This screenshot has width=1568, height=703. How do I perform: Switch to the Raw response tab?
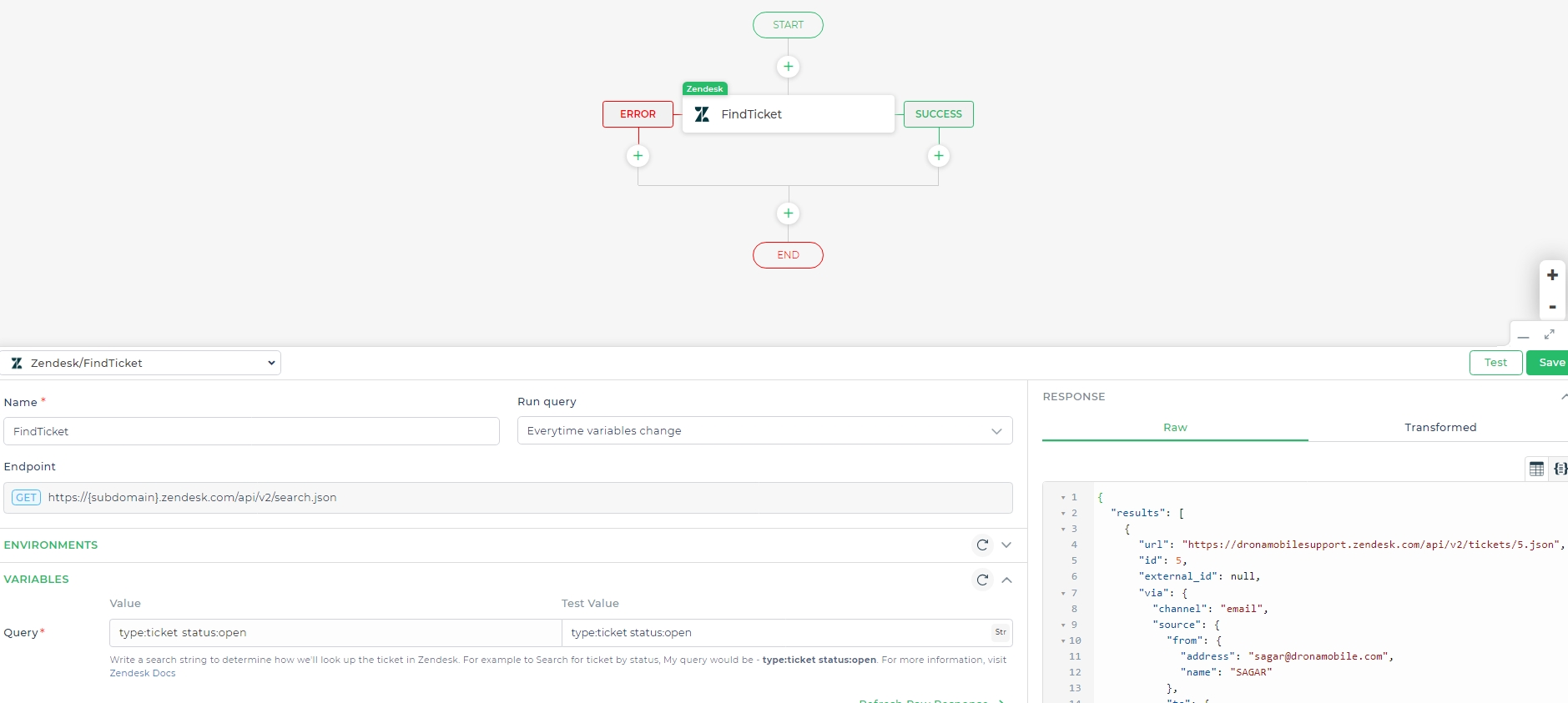click(x=1175, y=427)
